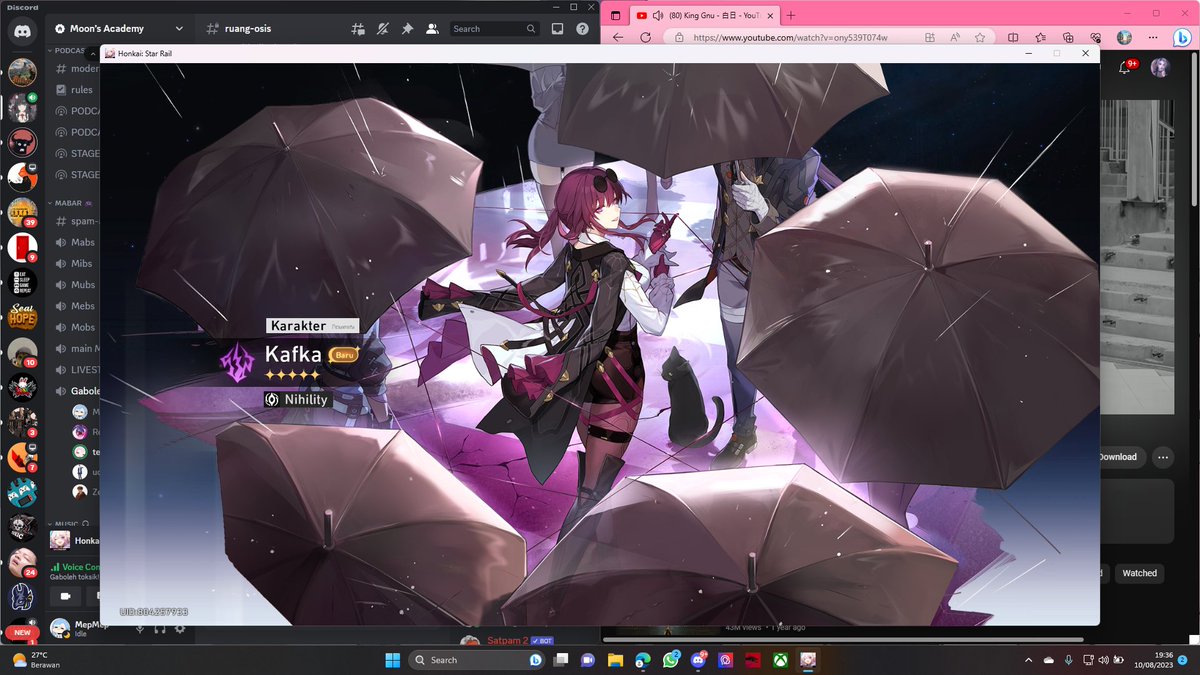Open Threads icon in Discord channel header
This screenshot has width=1200, height=675.
(x=357, y=29)
